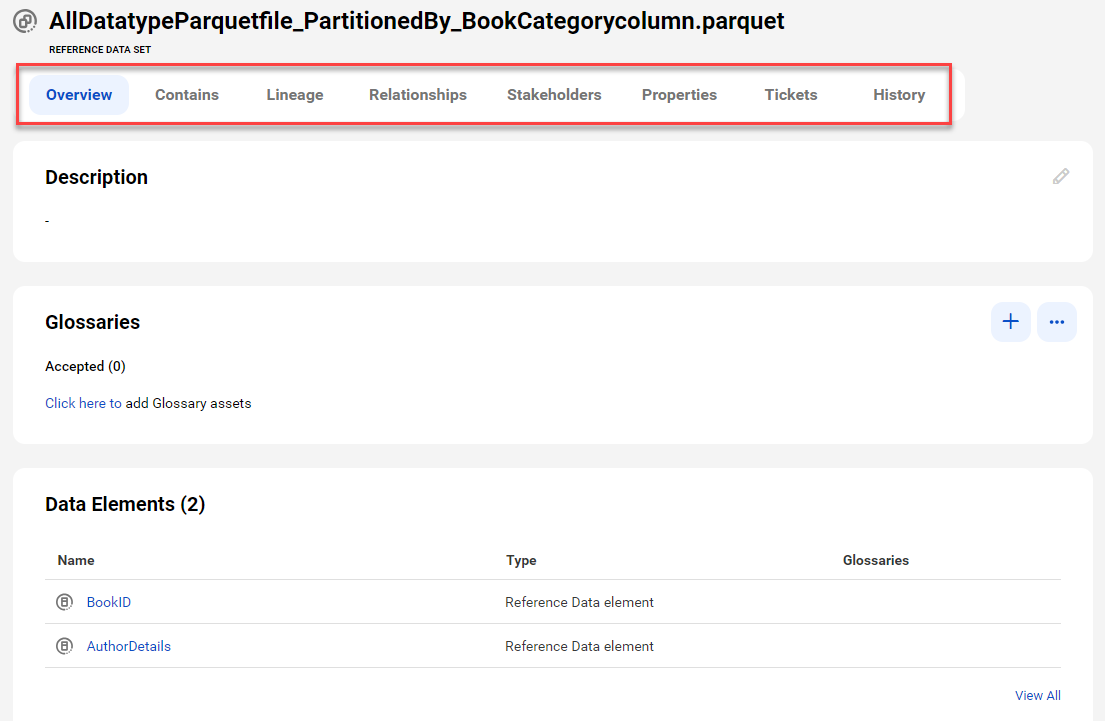Viewport: 1105px width, 721px height.
Task: Click the Type column header
Action: (x=521, y=560)
